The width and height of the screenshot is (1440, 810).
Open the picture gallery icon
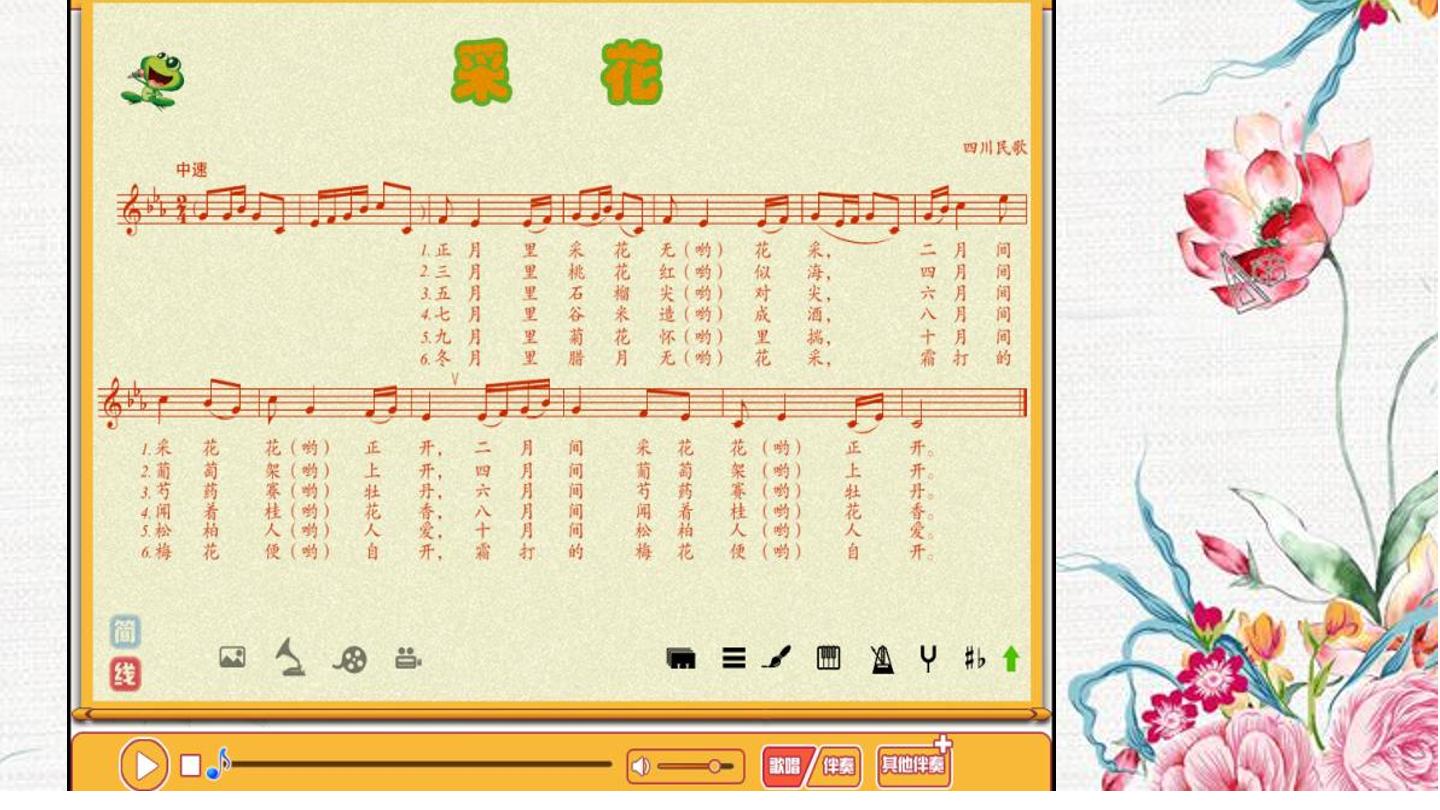[x=232, y=657]
